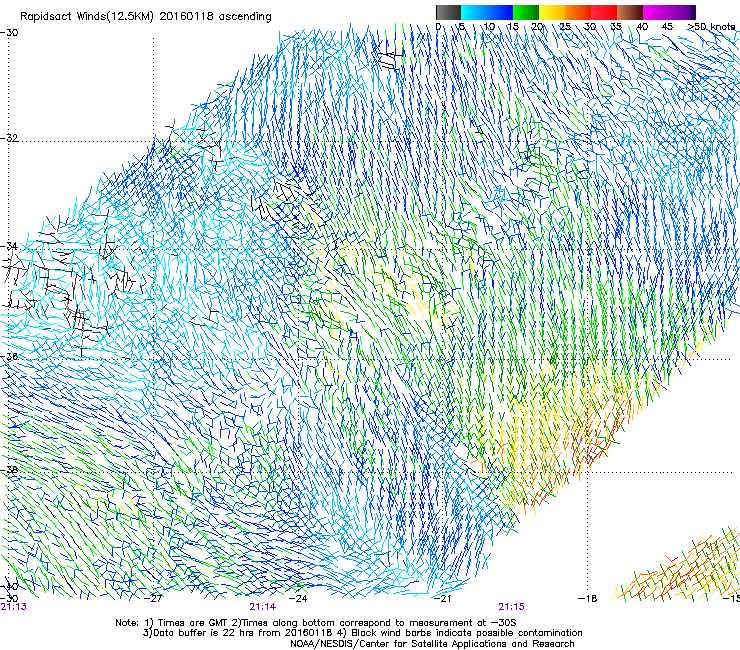
Task: Click the legend tick label '40'
Action: pos(642,26)
